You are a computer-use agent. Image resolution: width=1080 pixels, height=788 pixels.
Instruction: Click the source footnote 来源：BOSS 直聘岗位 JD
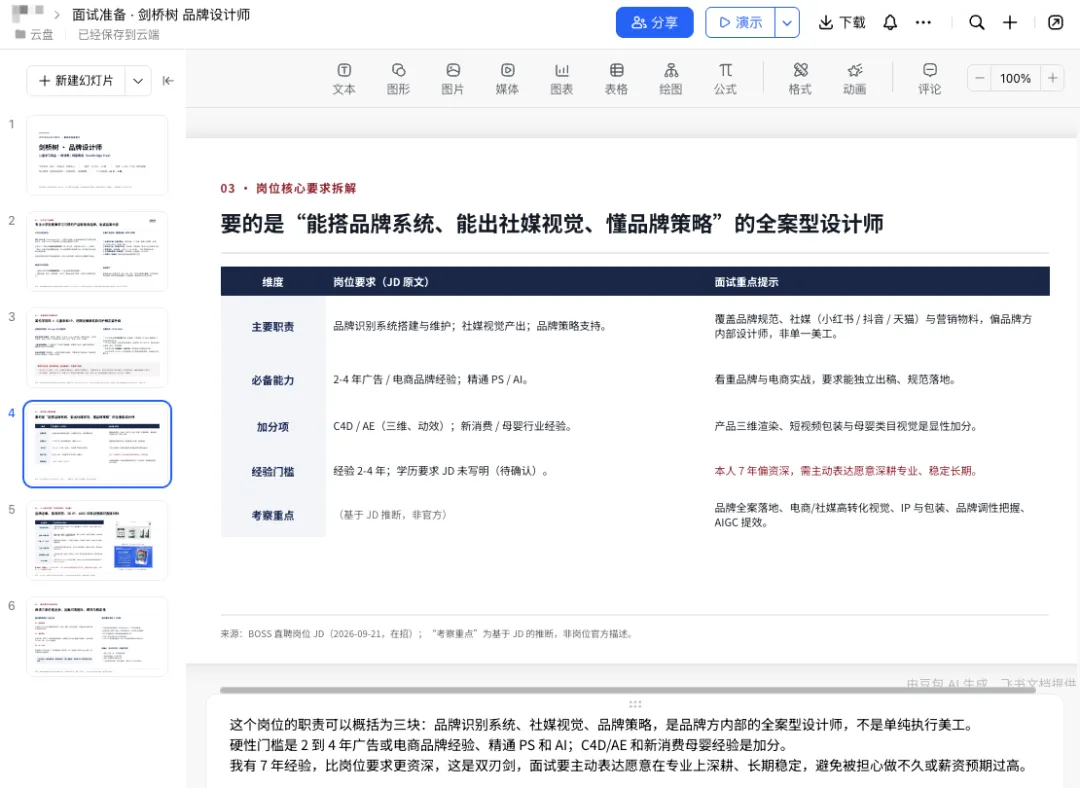pos(426,634)
